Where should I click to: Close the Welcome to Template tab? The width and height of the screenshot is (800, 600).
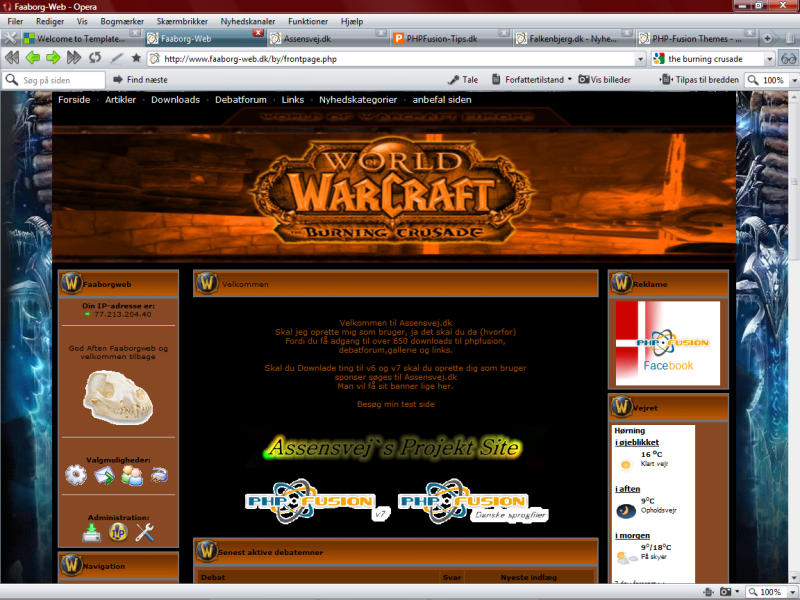coord(135,33)
